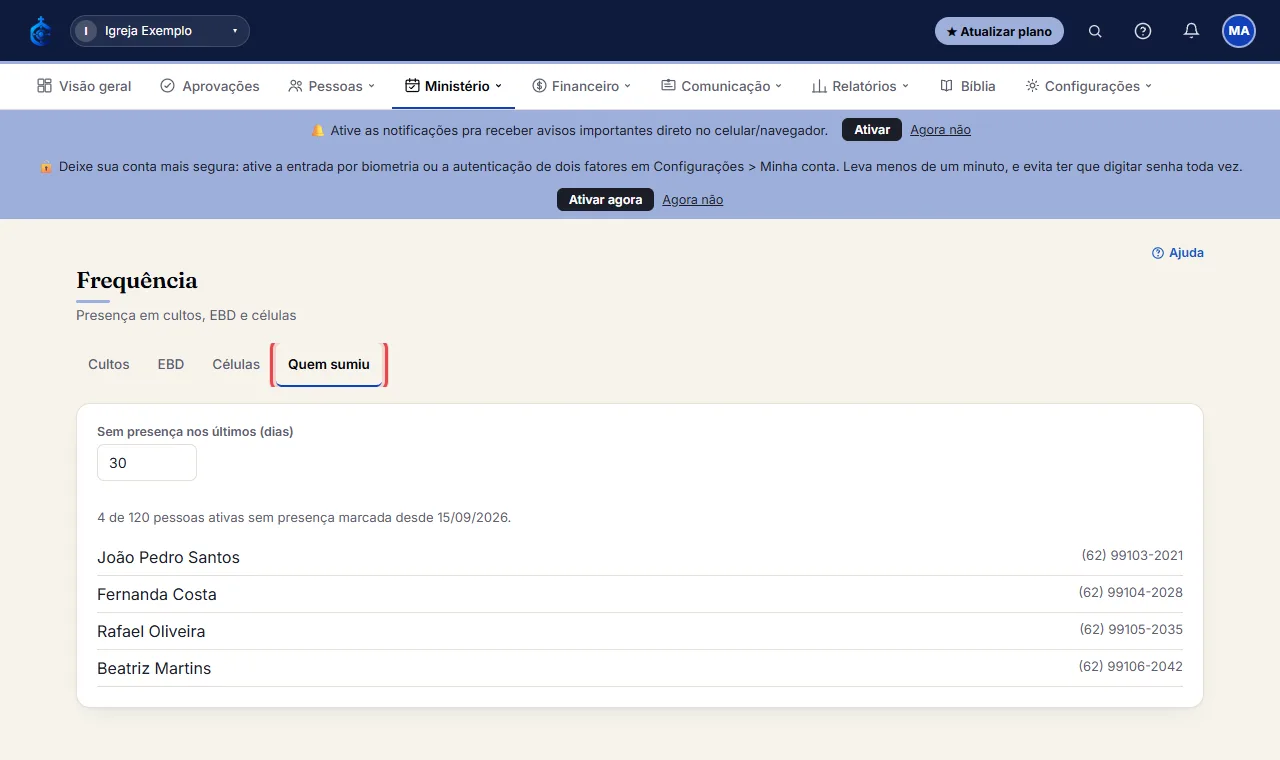This screenshot has height=760, width=1280.
Task: Open the Ajuda help link
Action: click(x=1178, y=253)
